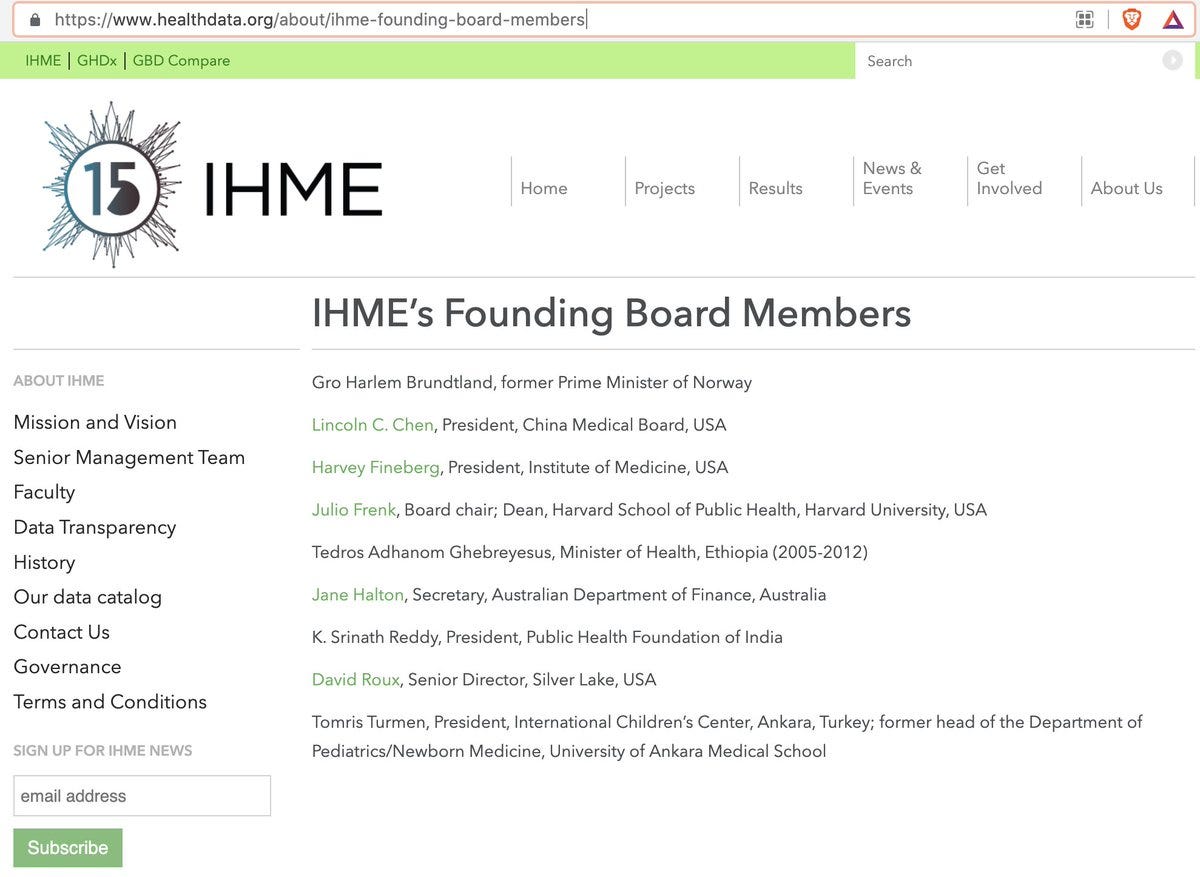Click the lock icon in the address bar
Screen dimensions: 1200x877
36,19
